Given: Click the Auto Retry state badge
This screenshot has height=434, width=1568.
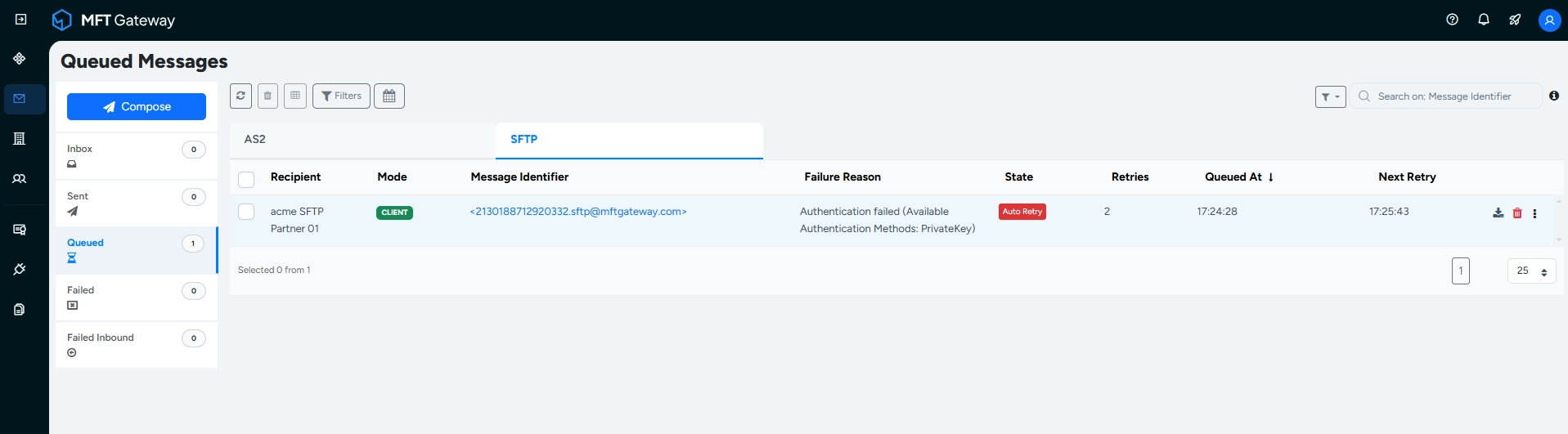Looking at the screenshot, I should point(1022,212).
